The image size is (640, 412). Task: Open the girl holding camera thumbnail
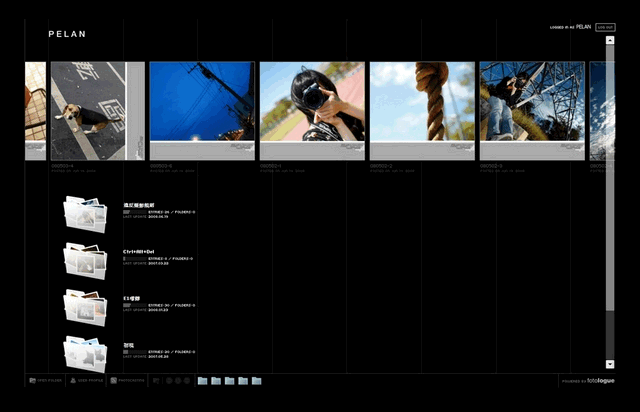312,111
